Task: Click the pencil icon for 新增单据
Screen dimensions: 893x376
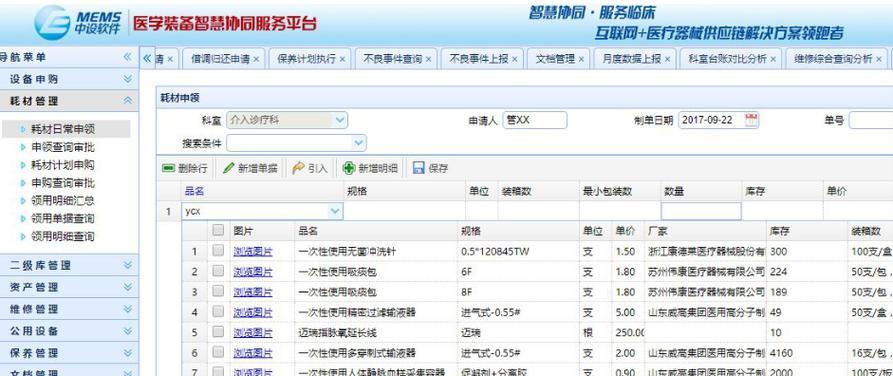Action: (228, 168)
